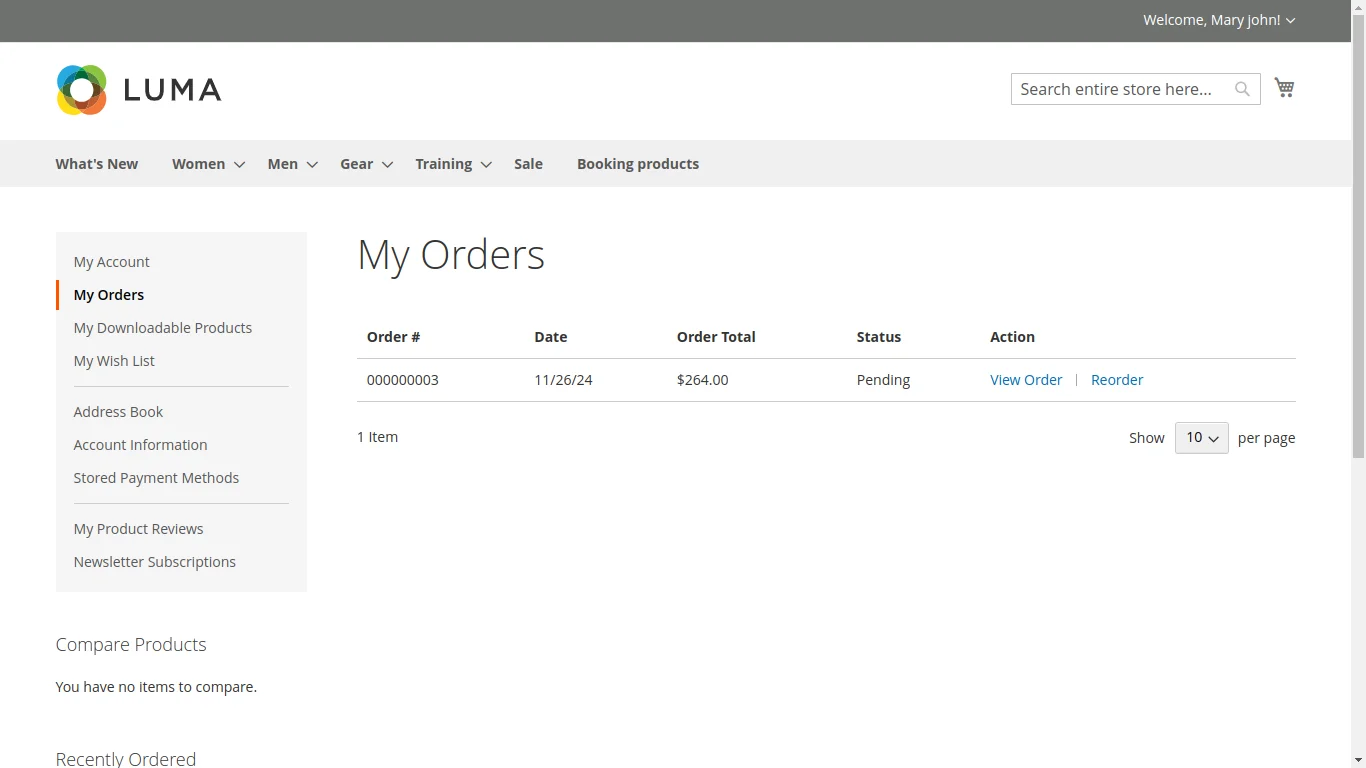Open the shopping cart icon
1366x768 pixels.
[x=1284, y=87]
